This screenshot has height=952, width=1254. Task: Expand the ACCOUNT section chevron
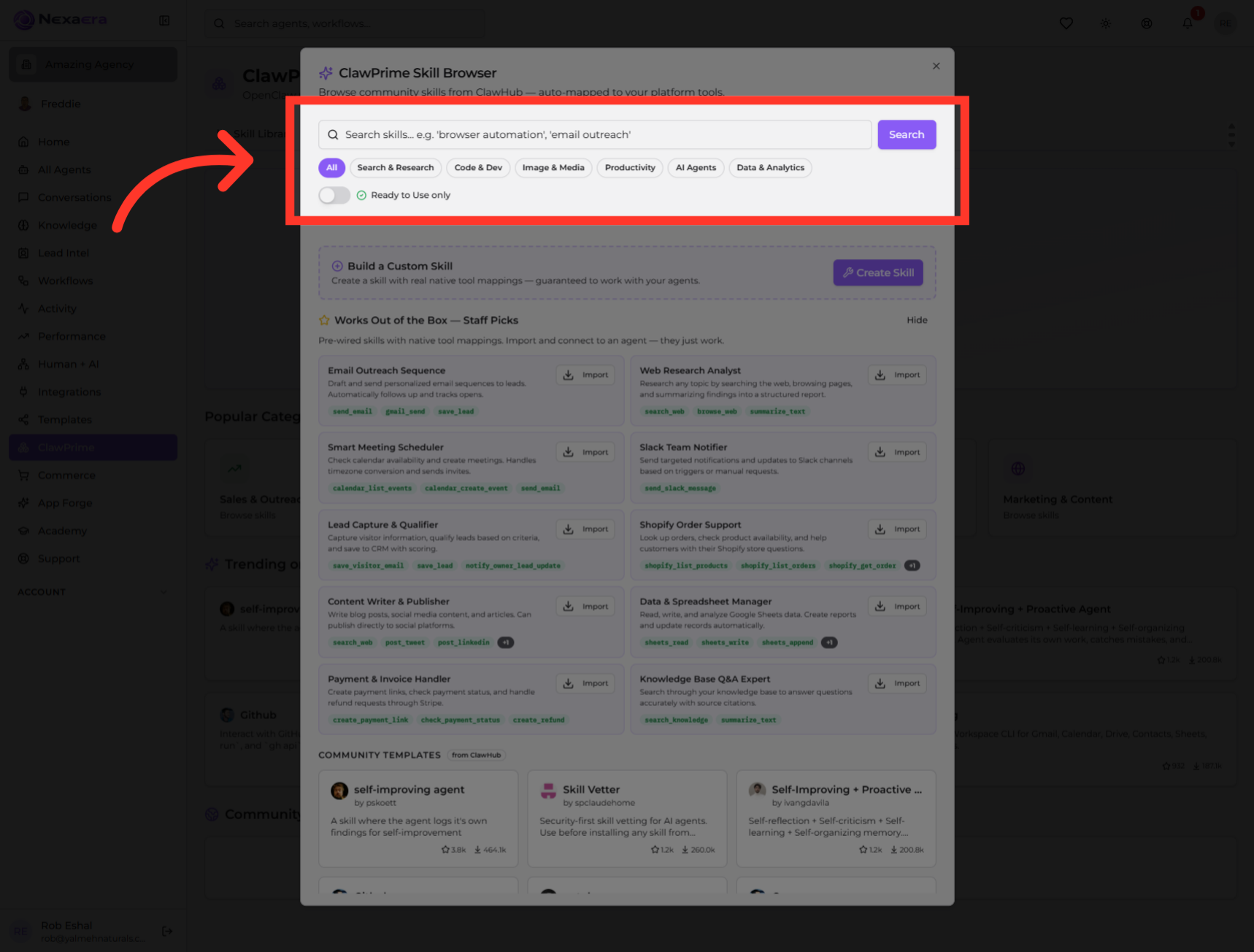tap(164, 592)
